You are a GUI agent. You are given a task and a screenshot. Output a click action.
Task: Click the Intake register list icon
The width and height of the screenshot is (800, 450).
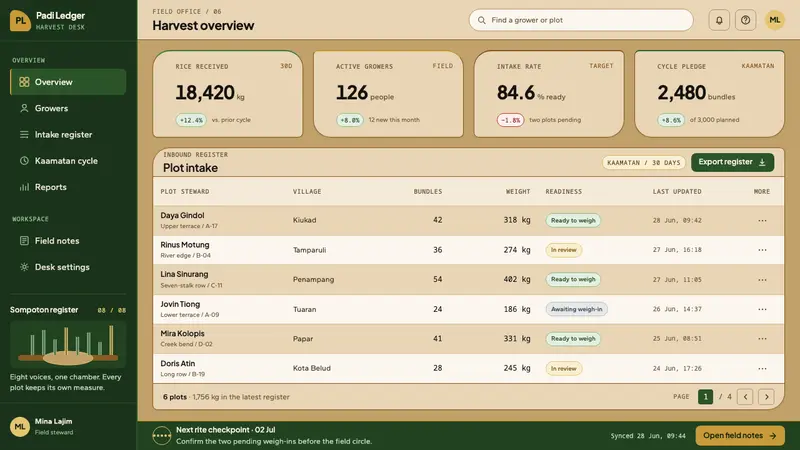(24, 135)
